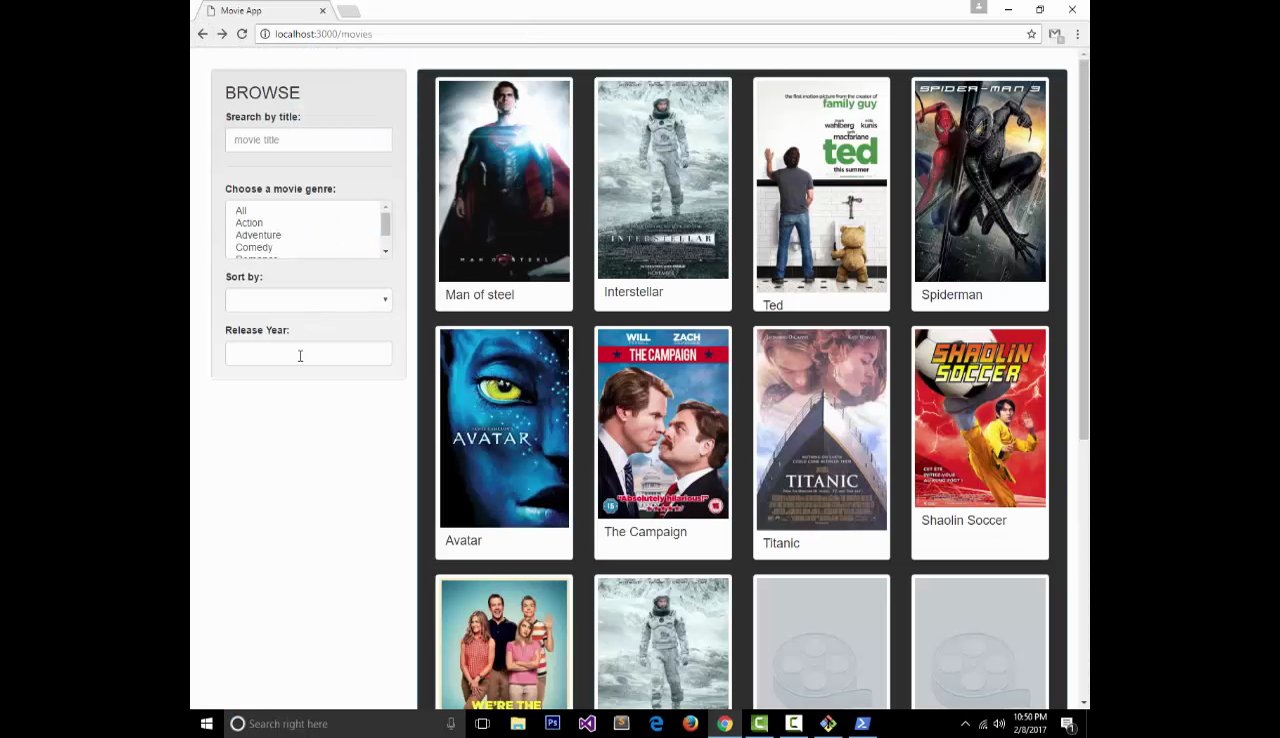Viewport: 1280px width, 738px height.
Task: Select Adventure in the genre list
Action: 258,235
